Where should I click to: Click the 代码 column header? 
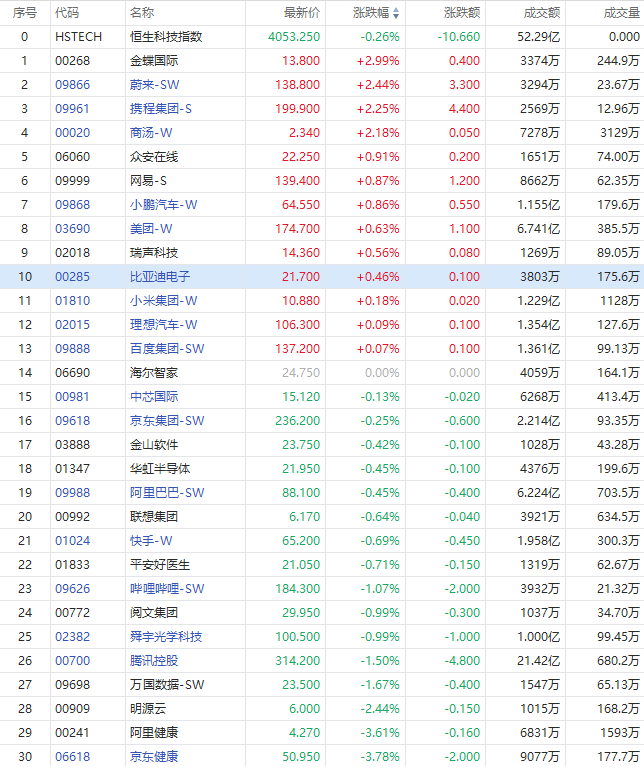pos(67,13)
